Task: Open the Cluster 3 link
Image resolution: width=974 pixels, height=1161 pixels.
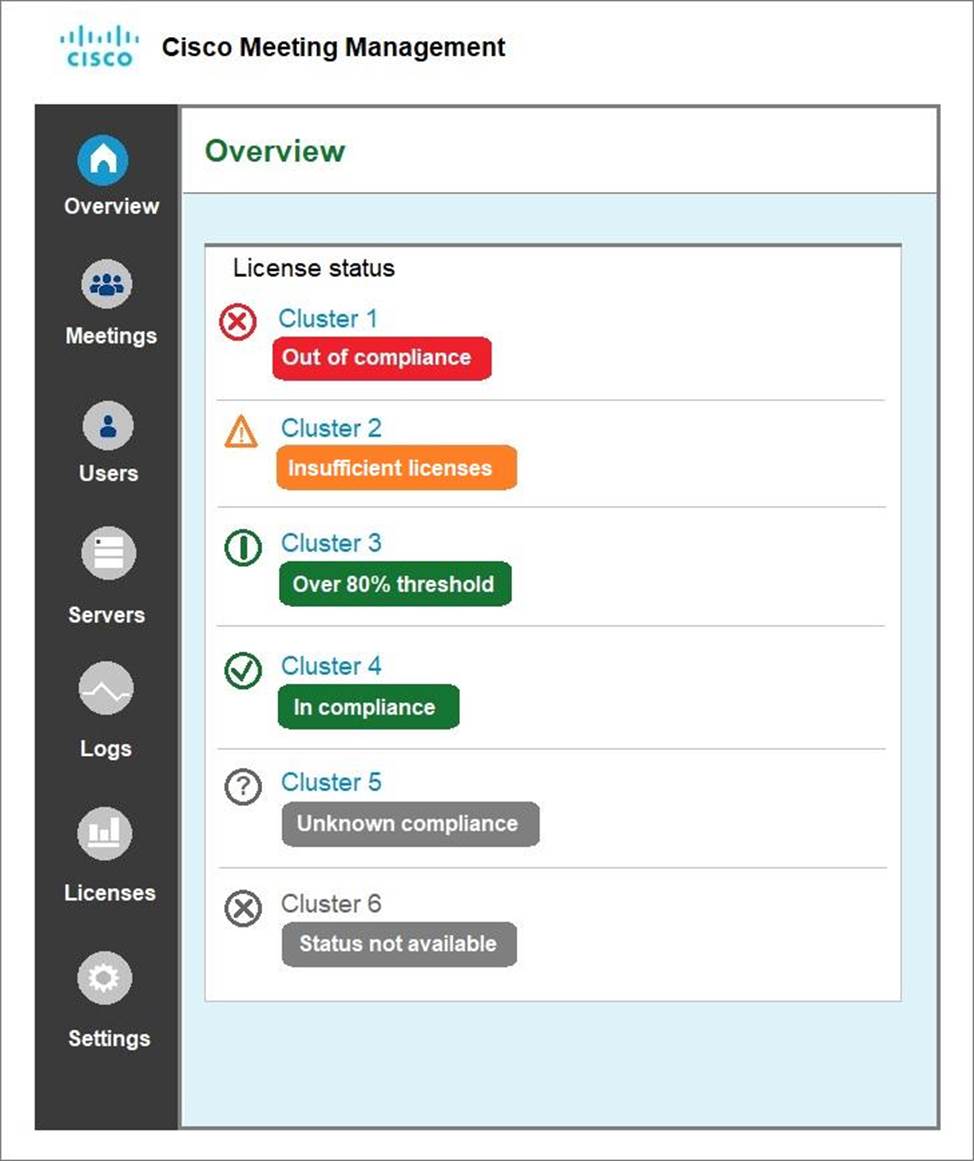Action: [x=331, y=543]
